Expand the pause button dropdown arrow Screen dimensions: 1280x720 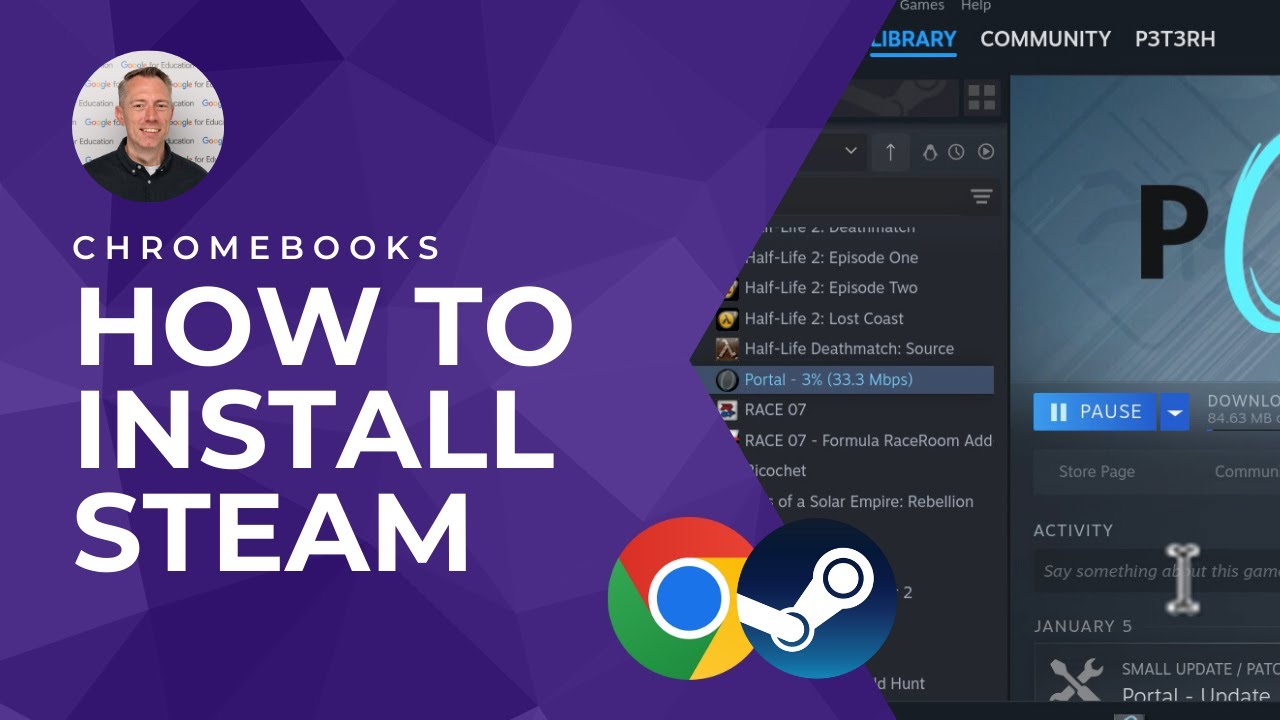coord(1174,412)
